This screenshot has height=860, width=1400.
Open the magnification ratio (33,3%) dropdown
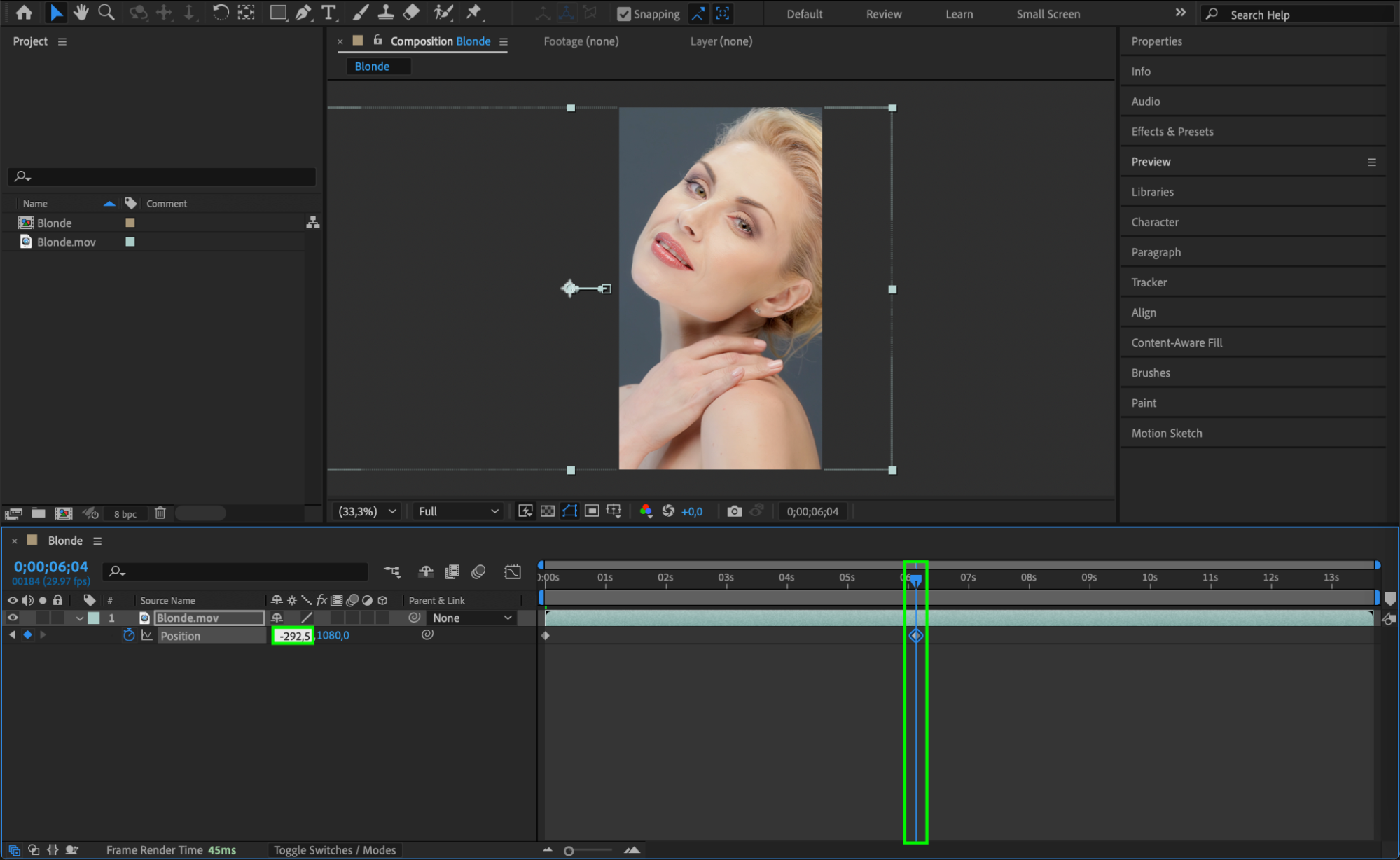tap(367, 511)
